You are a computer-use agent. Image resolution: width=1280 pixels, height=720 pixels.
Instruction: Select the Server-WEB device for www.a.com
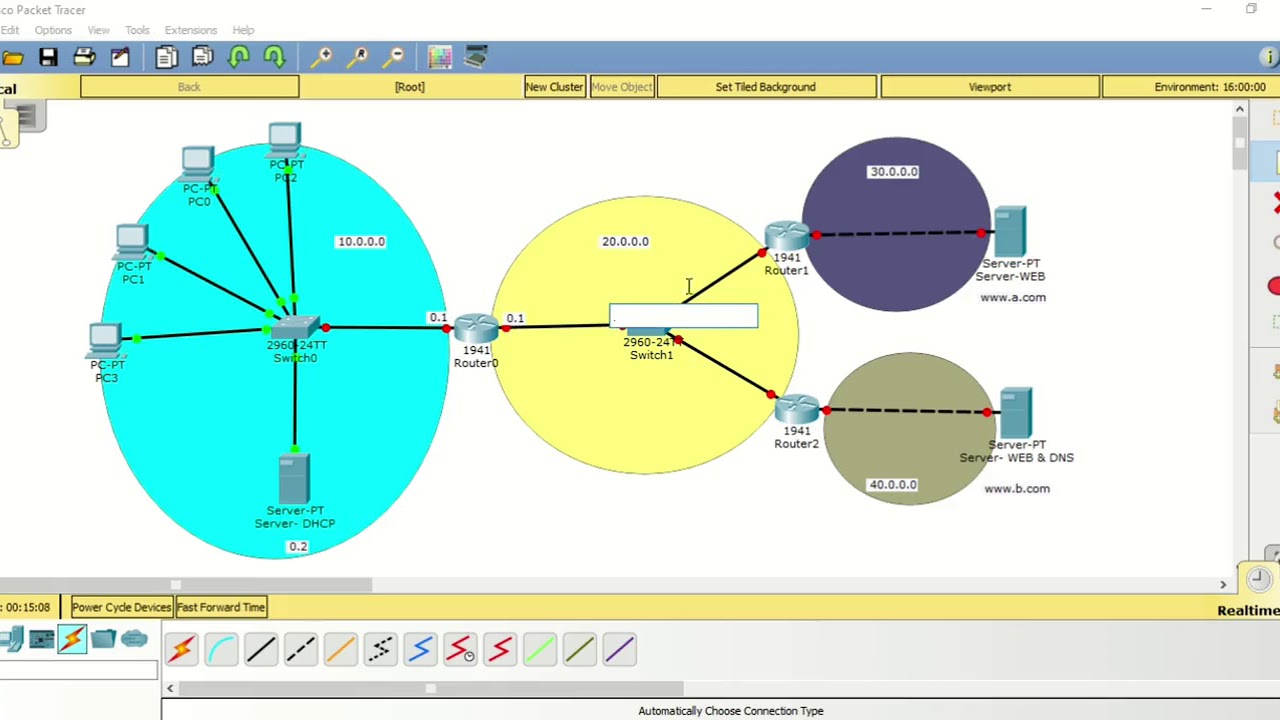tap(1010, 232)
